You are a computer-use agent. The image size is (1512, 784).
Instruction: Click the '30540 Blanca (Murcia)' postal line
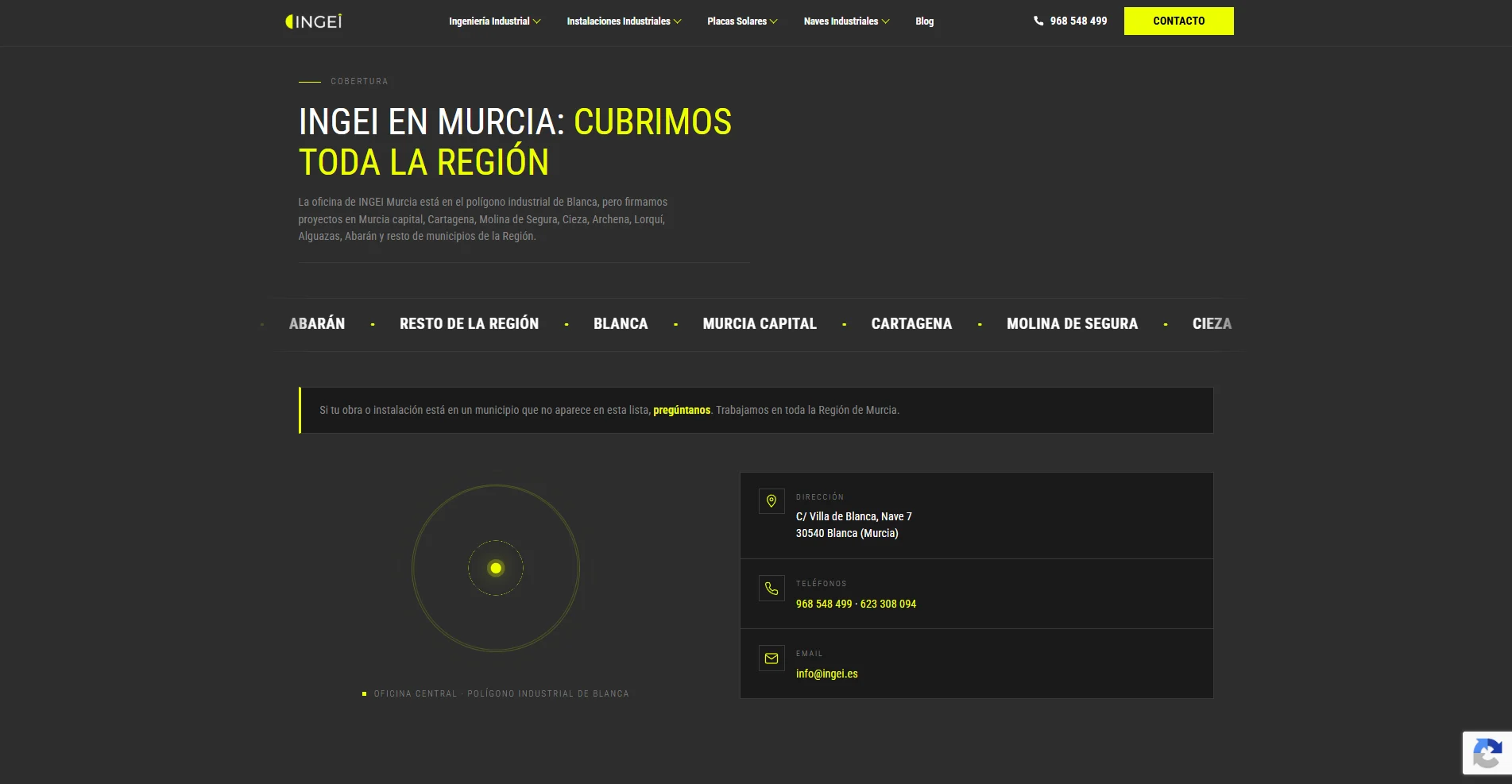tap(847, 533)
